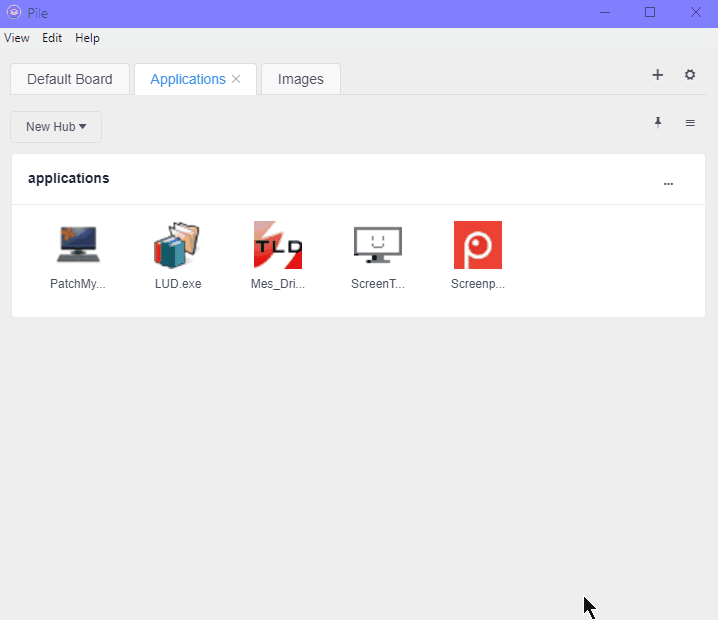Click the Pile app logo icon

pos(14,12)
